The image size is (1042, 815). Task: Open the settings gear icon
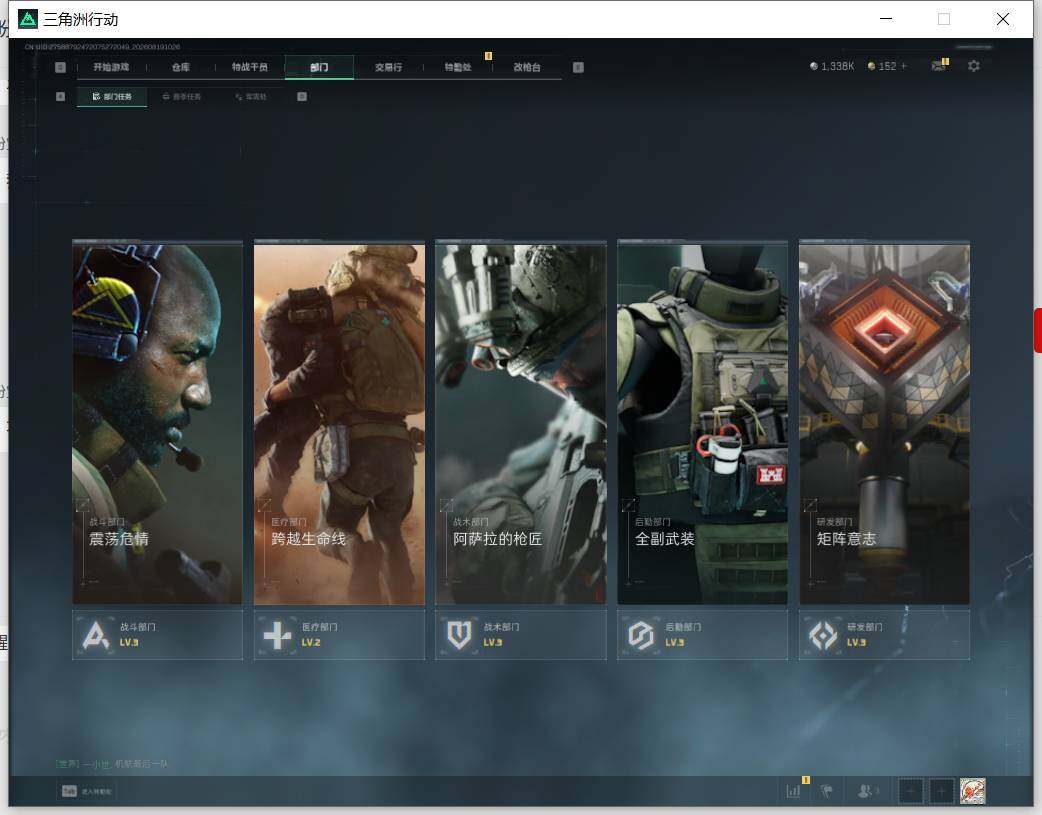click(974, 66)
